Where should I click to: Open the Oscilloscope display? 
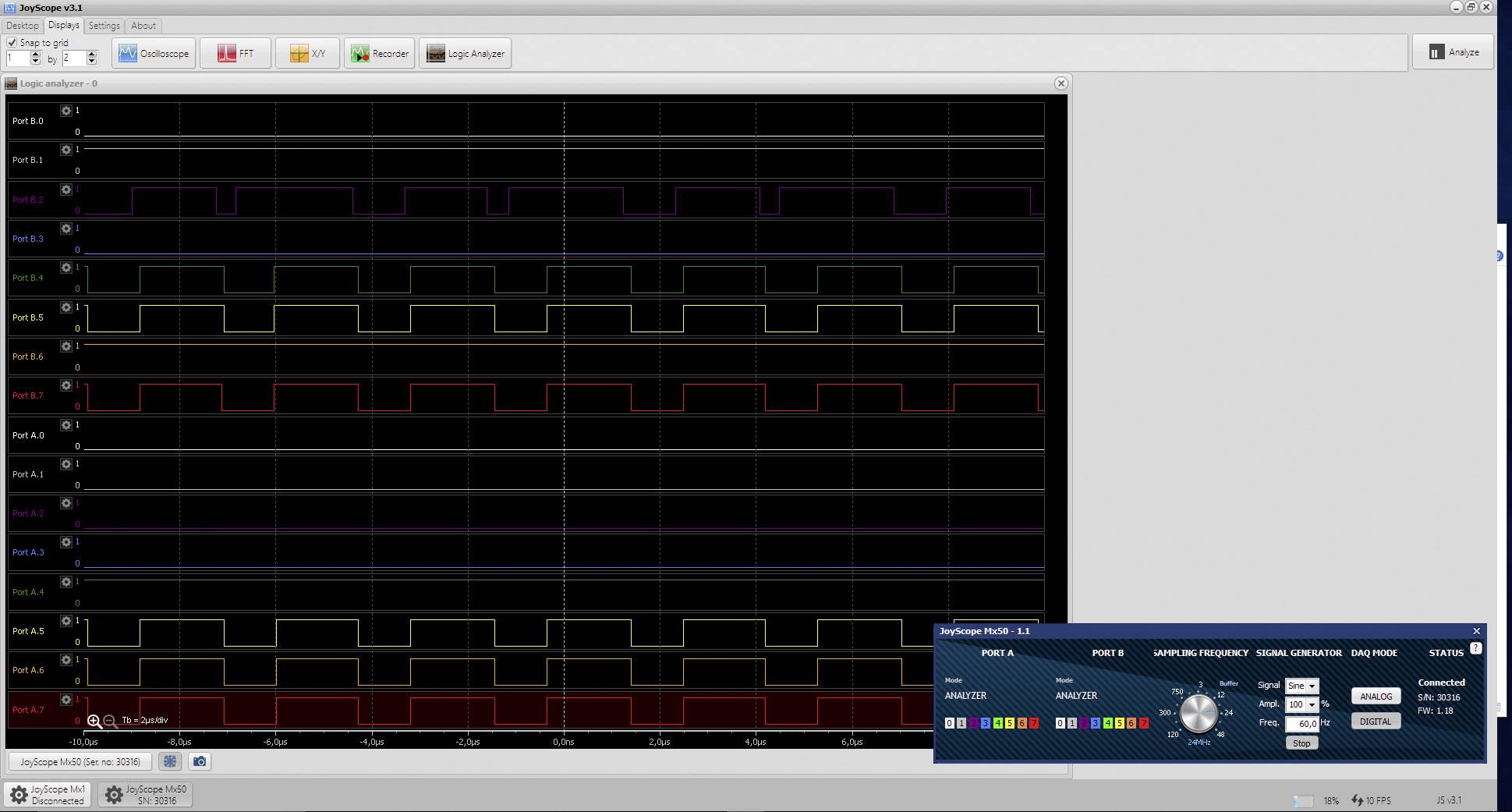tap(154, 53)
